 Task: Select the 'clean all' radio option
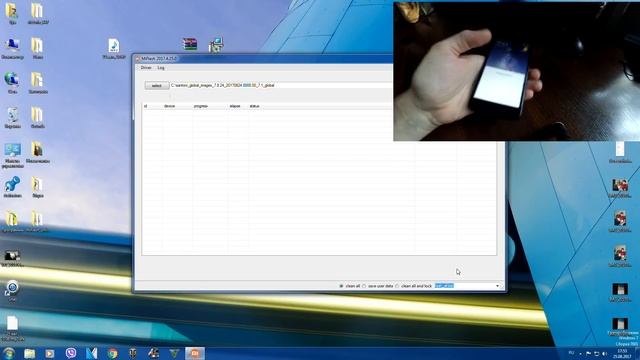click(342, 286)
